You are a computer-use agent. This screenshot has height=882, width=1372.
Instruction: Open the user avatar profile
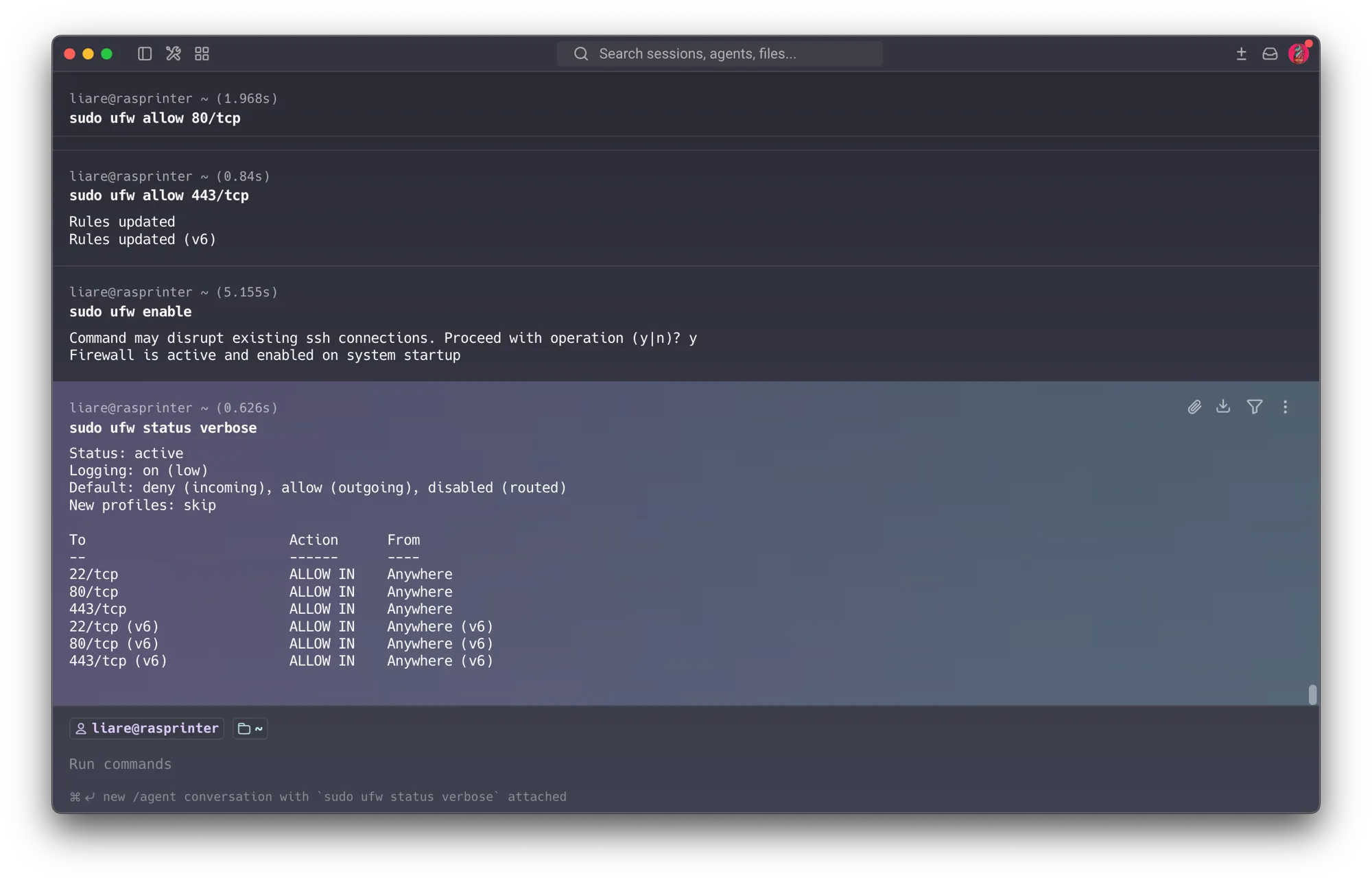click(1299, 53)
